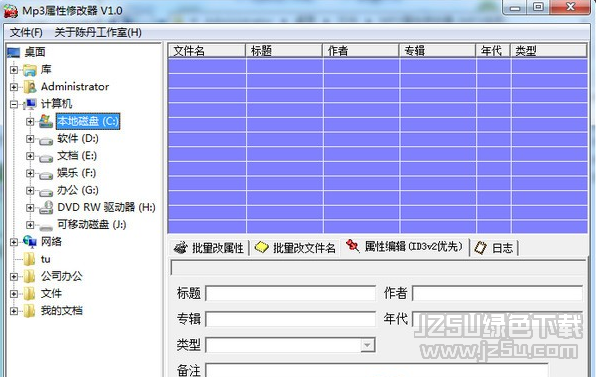Open the 文件(F) menu
Viewport: 596px width, 377px height.
tap(26, 33)
